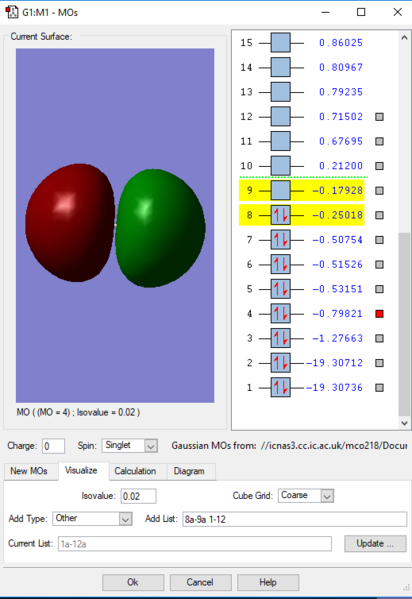The height and width of the screenshot is (599, 412).
Task: Select the occupied orbital box for MO 7
Action: point(281,240)
